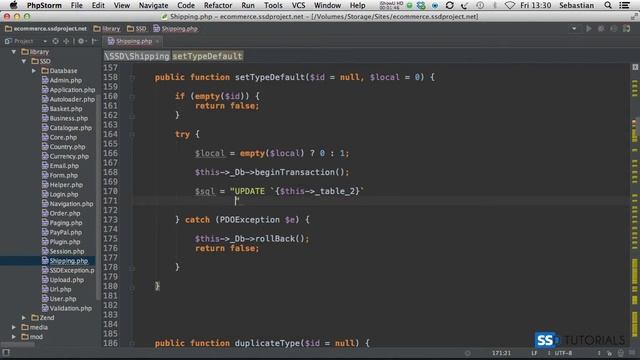The height and width of the screenshot is (360, 640).
Task: Select Url.php file
Action: [x=56, y=289]
